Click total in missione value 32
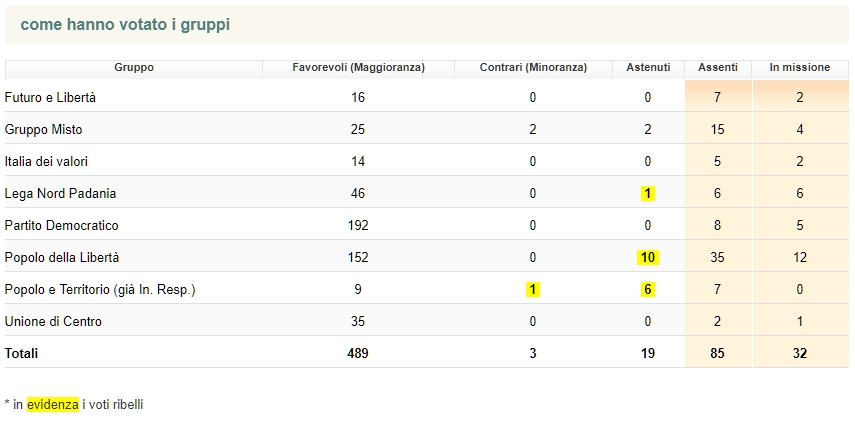This screenshot has height=421, width=855. tap(800, 353)
